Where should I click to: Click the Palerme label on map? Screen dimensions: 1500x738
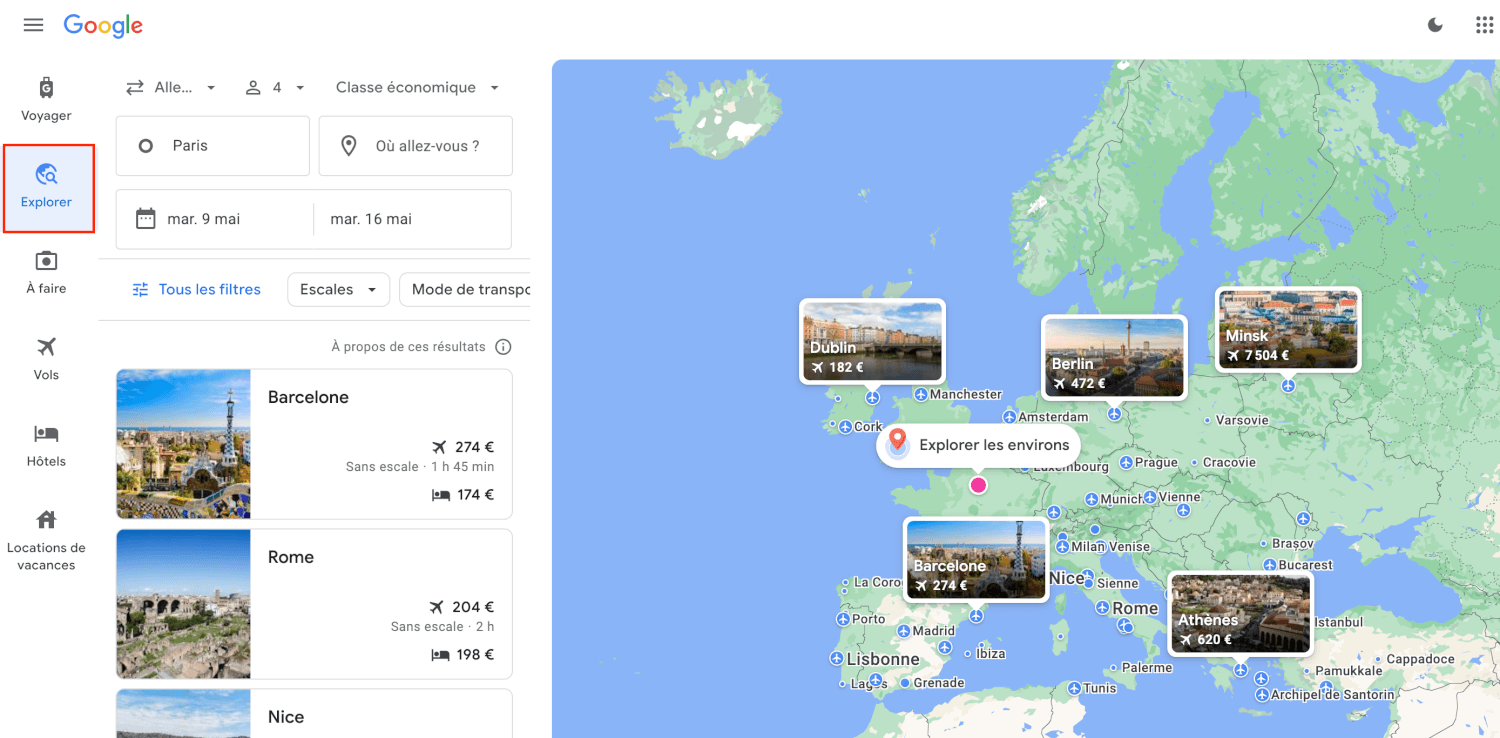1146,668
